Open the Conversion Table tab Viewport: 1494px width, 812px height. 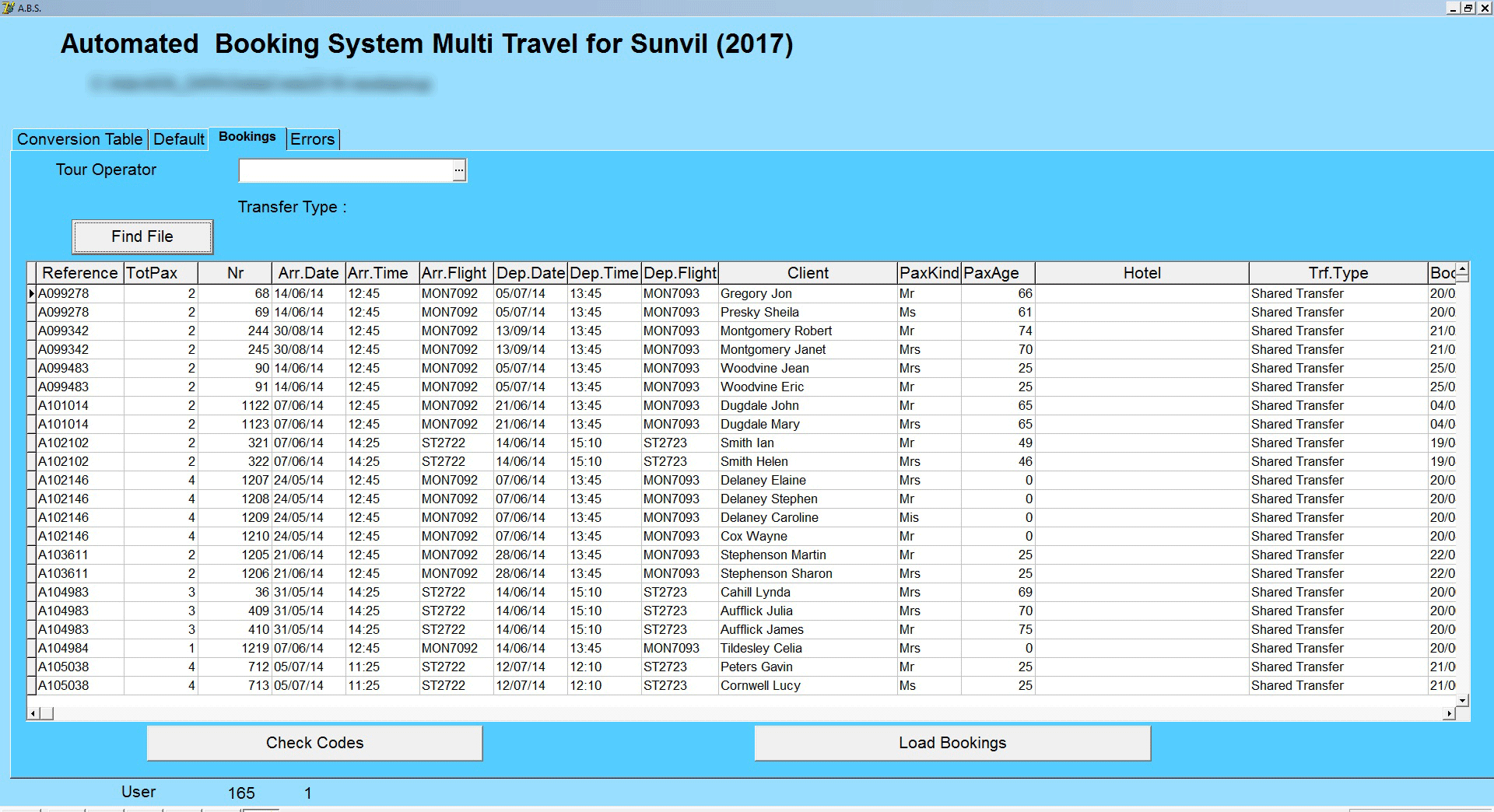point(79,139)
